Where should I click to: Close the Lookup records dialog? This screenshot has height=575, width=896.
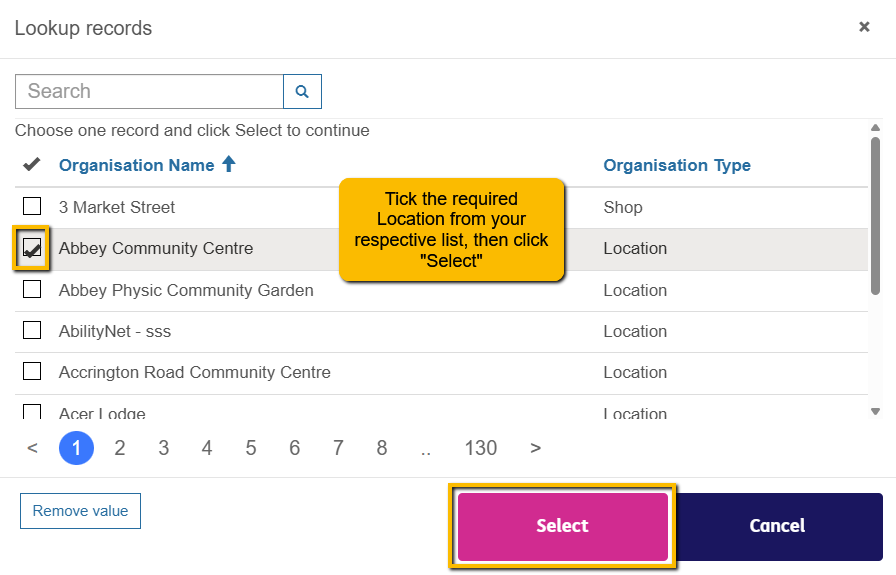(864, 27)
